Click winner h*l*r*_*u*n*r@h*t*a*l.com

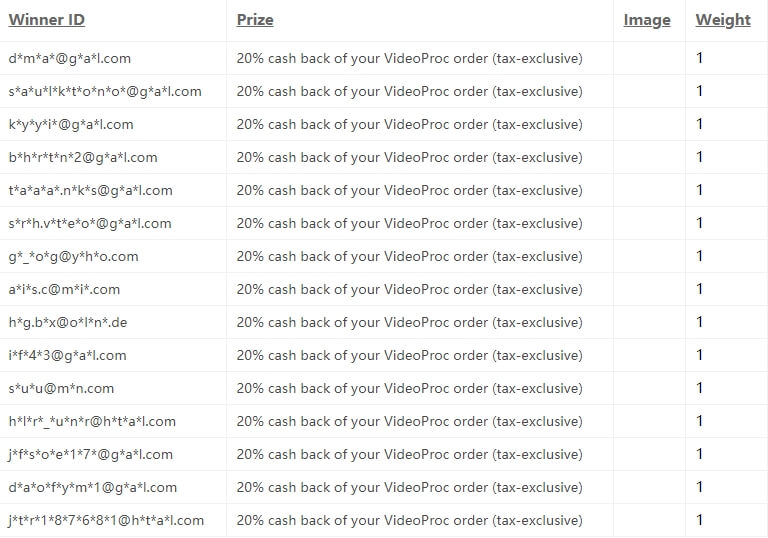click(92, 421)
